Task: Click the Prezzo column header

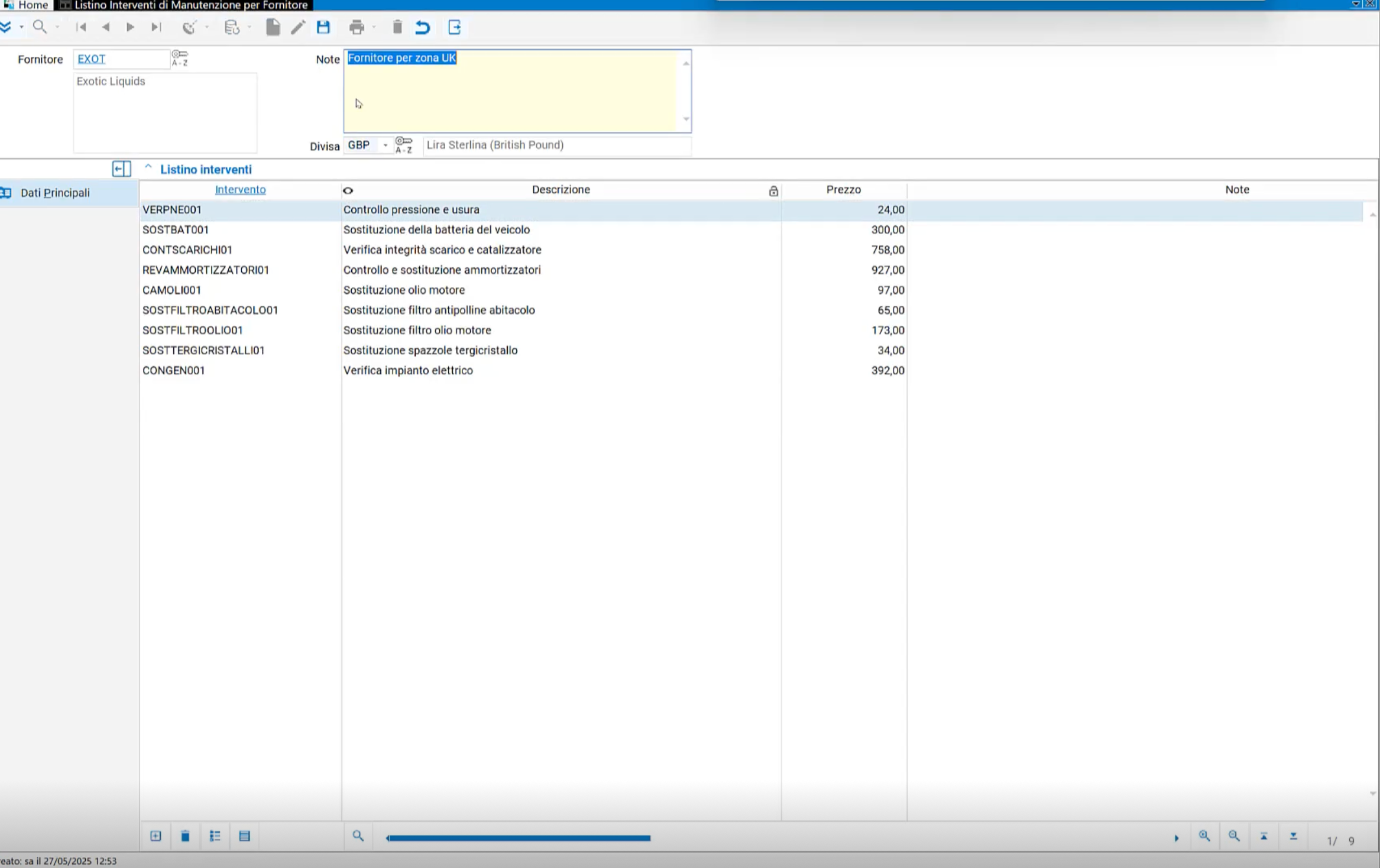Action: pos(843,189)
